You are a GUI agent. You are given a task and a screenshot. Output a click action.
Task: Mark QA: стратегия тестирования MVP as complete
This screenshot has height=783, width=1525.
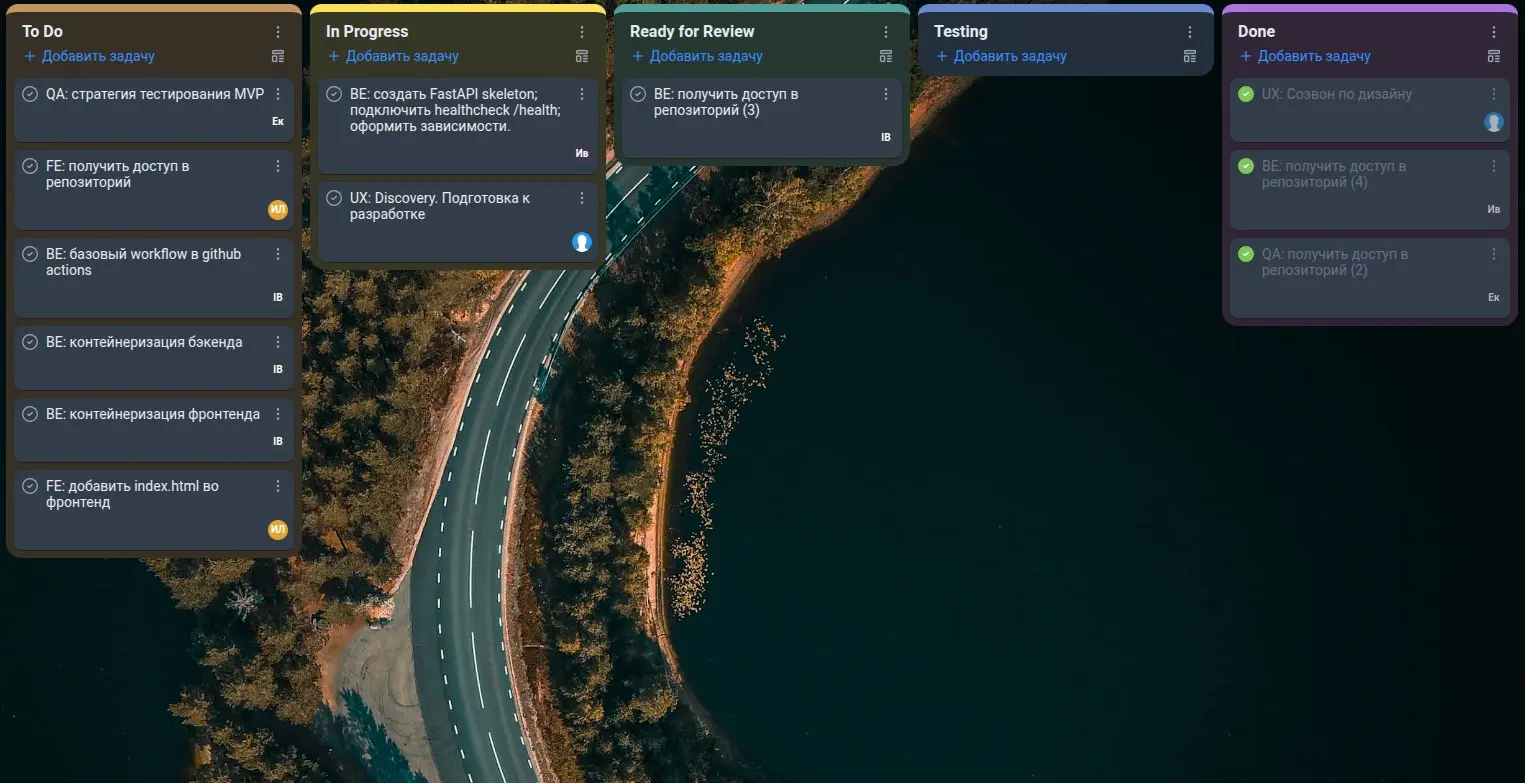tap(30, 94)
